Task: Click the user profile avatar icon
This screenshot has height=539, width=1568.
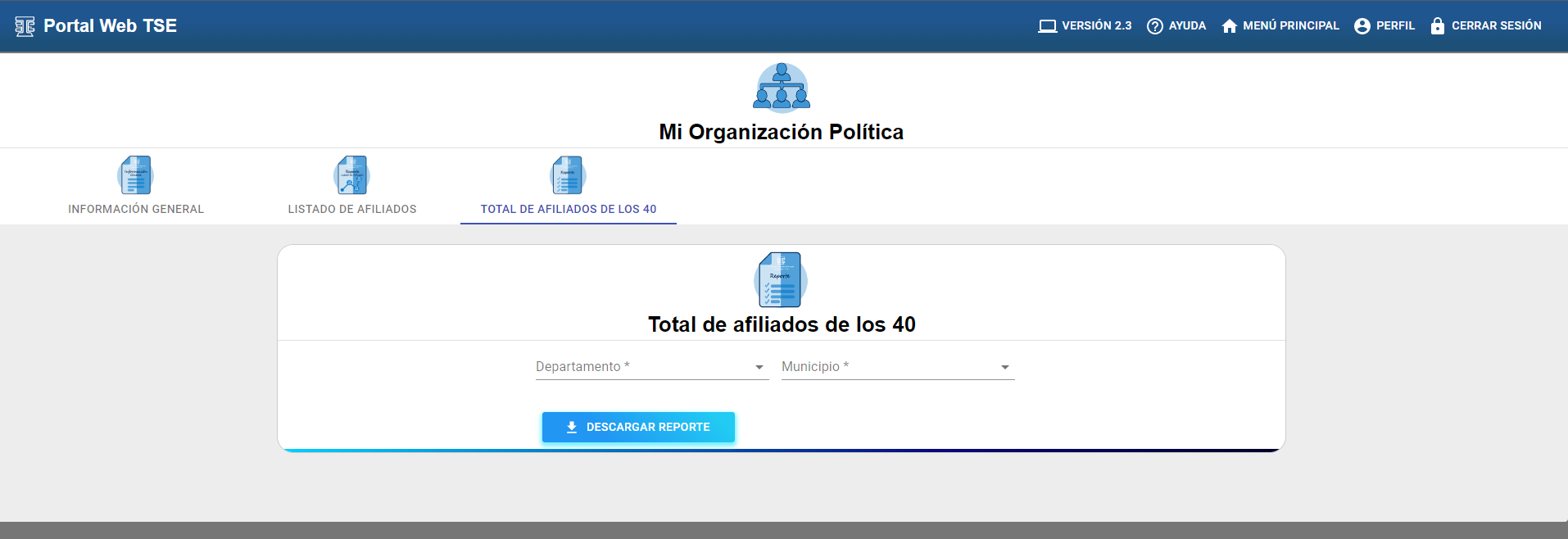Action: [1362, 26]
